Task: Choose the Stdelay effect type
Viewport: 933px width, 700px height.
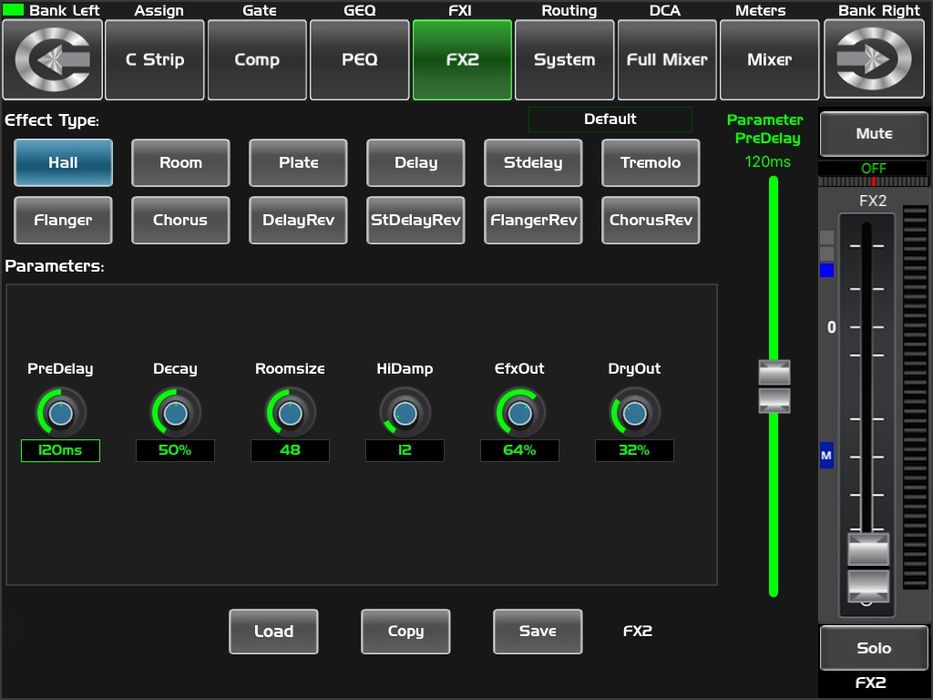Action: (x=533, y=162)
